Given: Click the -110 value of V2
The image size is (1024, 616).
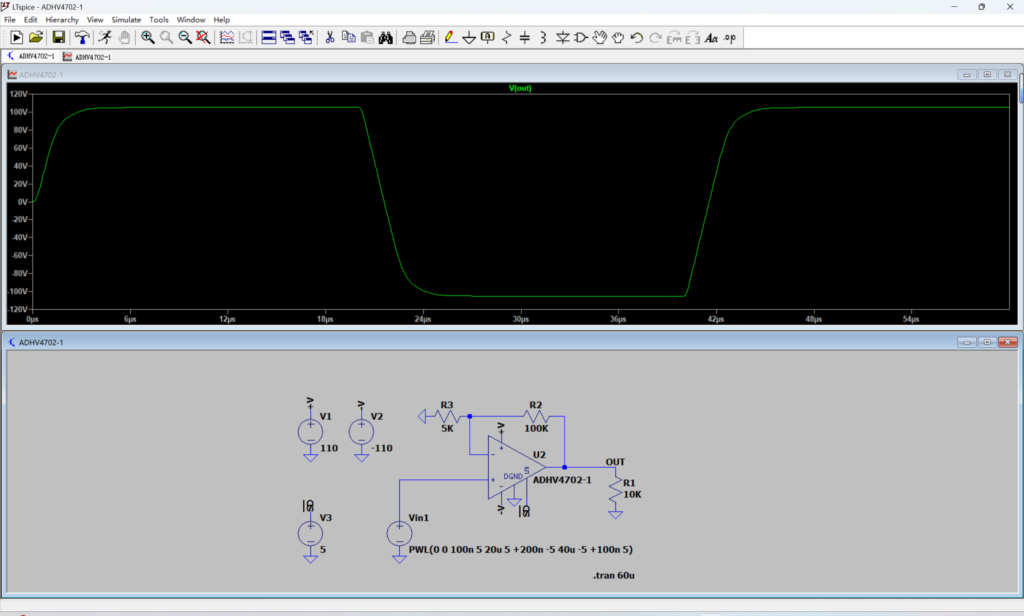Looking at the screenshot, I should (x=381, y=448).
